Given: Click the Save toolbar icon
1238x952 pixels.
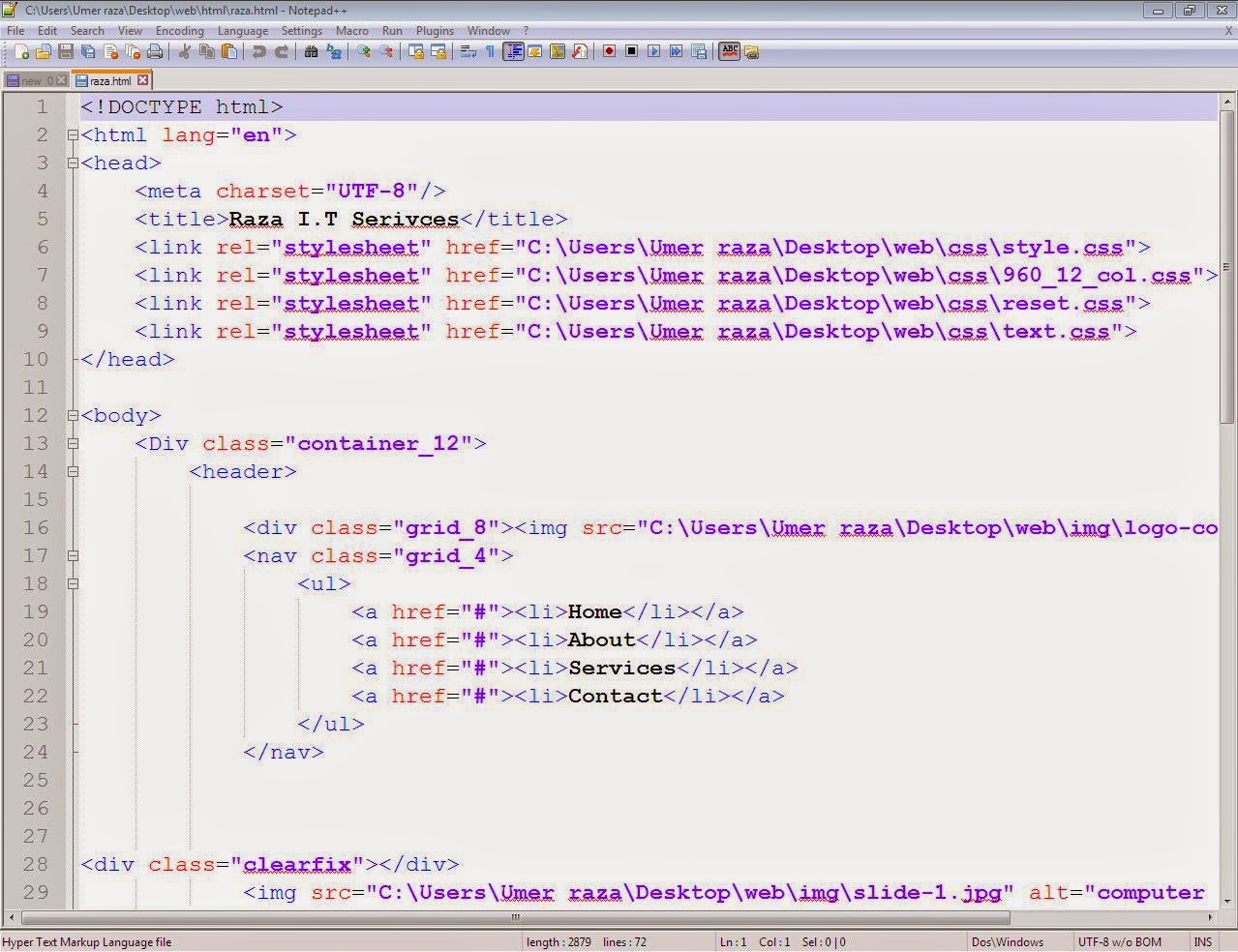Looking at the screenshot, I should tap(65, 51).
